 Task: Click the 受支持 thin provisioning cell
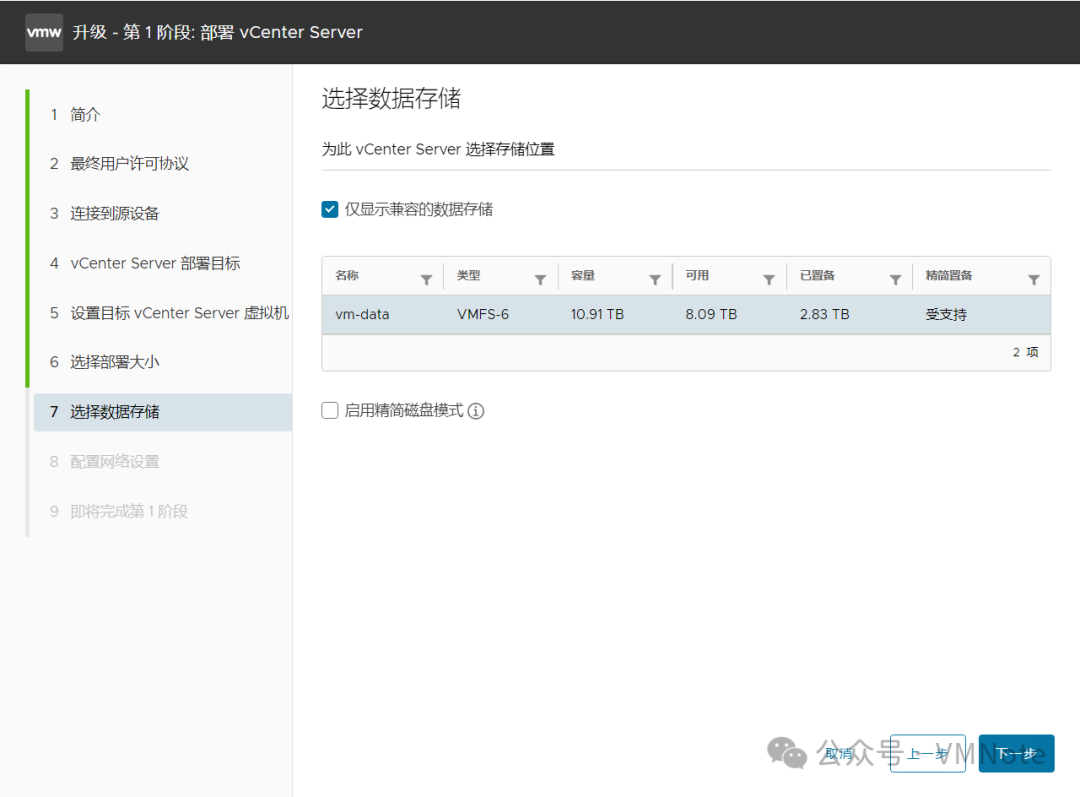tap(946, 315)
